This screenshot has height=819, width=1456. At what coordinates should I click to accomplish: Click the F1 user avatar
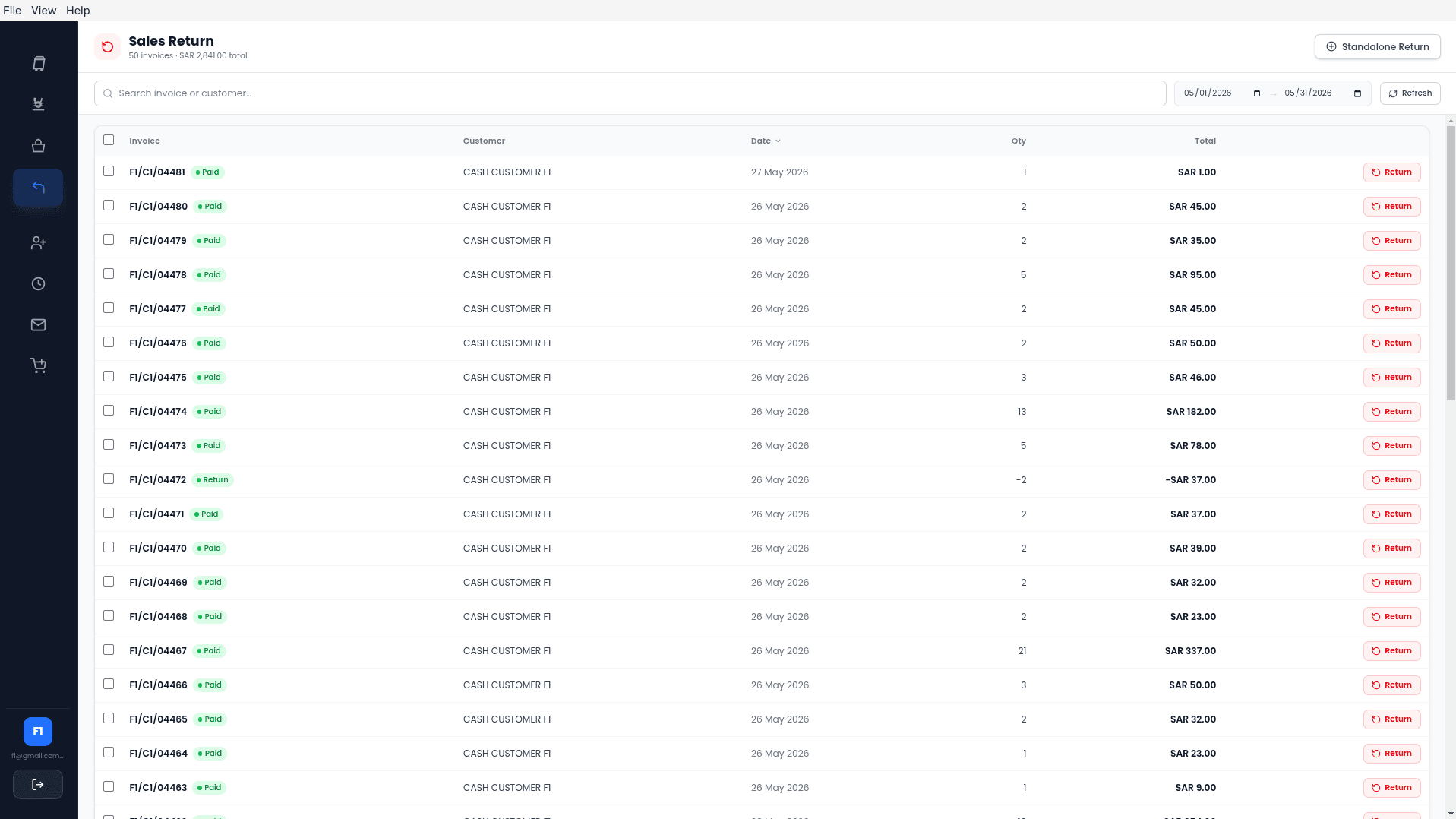38,732
